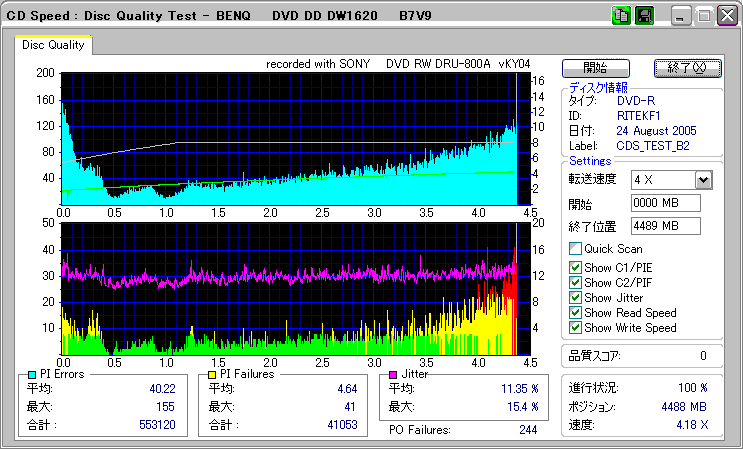Uncheck Show Write Speed option
Screen dimensions: 743x449
[x=575, y=327]
